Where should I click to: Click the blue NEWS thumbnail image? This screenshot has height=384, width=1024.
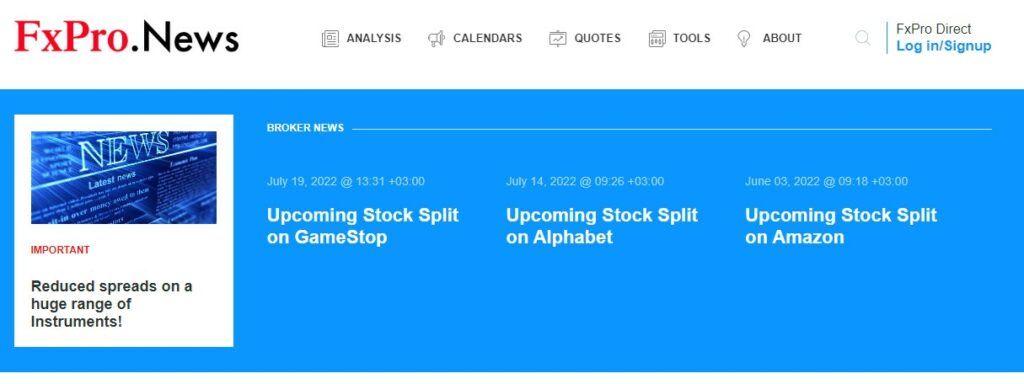(124, 178)
